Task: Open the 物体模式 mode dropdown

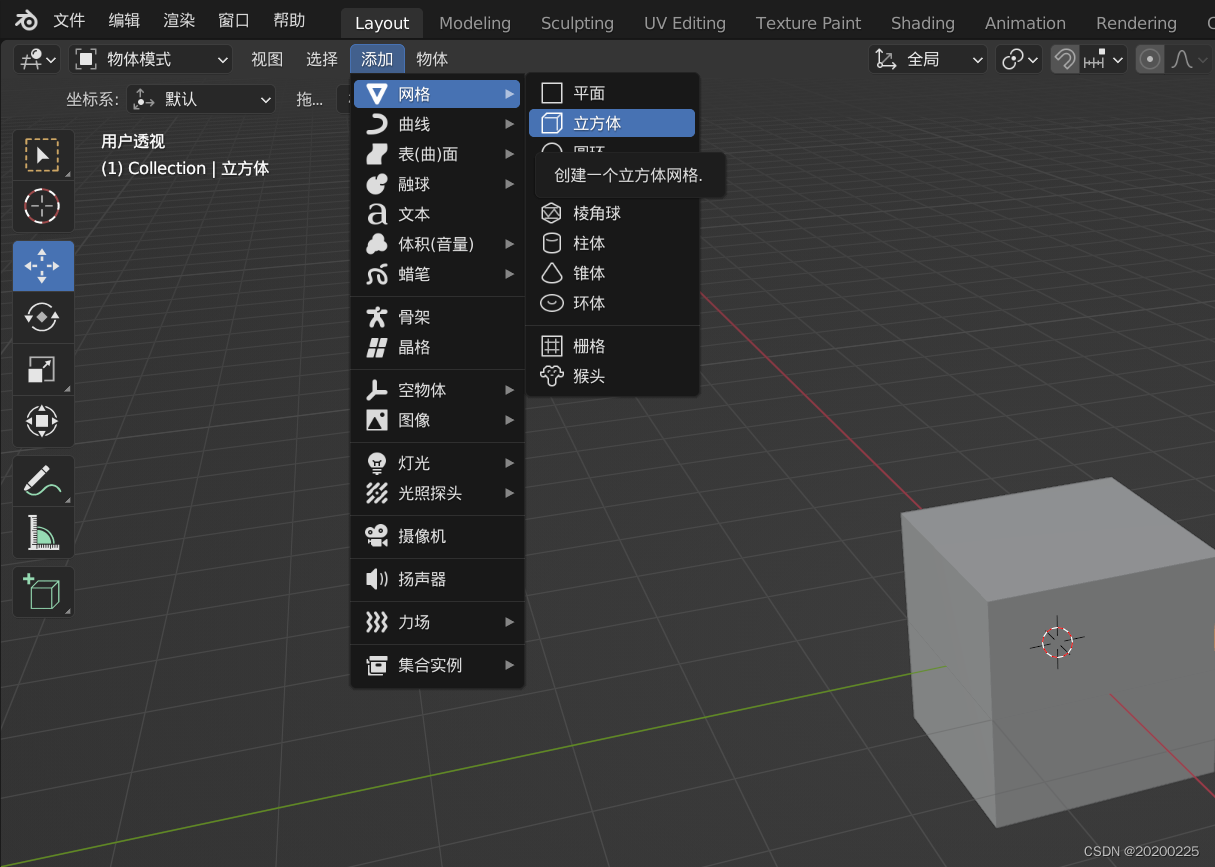Action: pyautogui.click(x=151, y=60)
